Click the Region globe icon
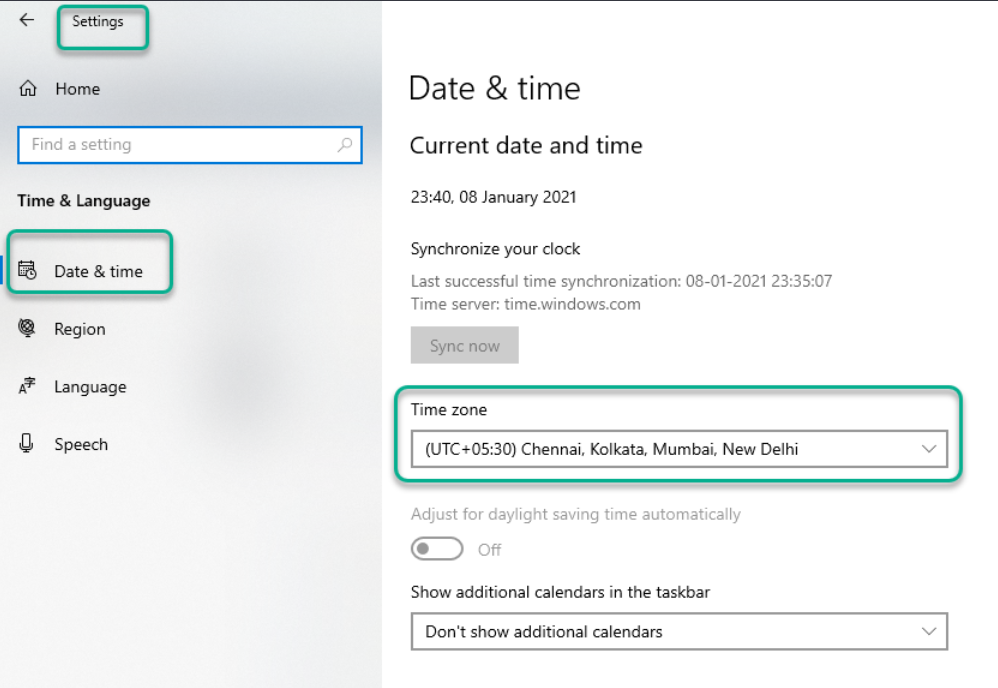Screen dimensions: 998x688 click(27, 328)
